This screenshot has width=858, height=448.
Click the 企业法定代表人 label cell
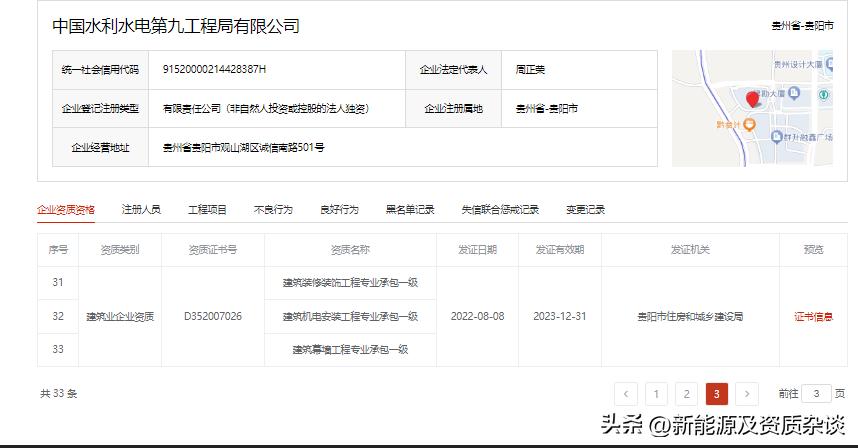tap(453, 70)
